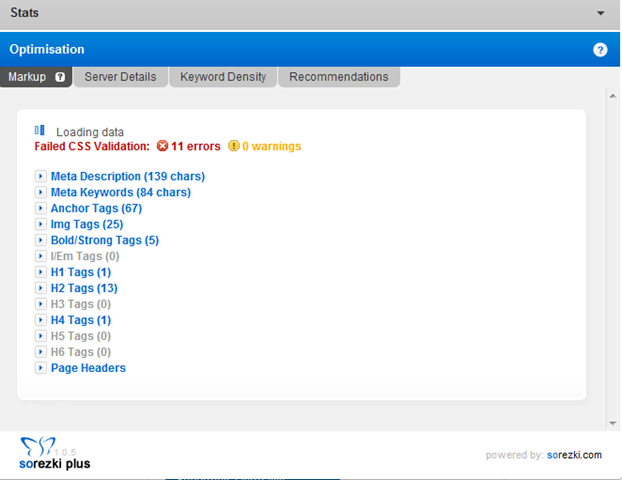Viewport: 622px width, 480px height.
Task: Click the scrollbar up arrow
Action: (613, 96)
